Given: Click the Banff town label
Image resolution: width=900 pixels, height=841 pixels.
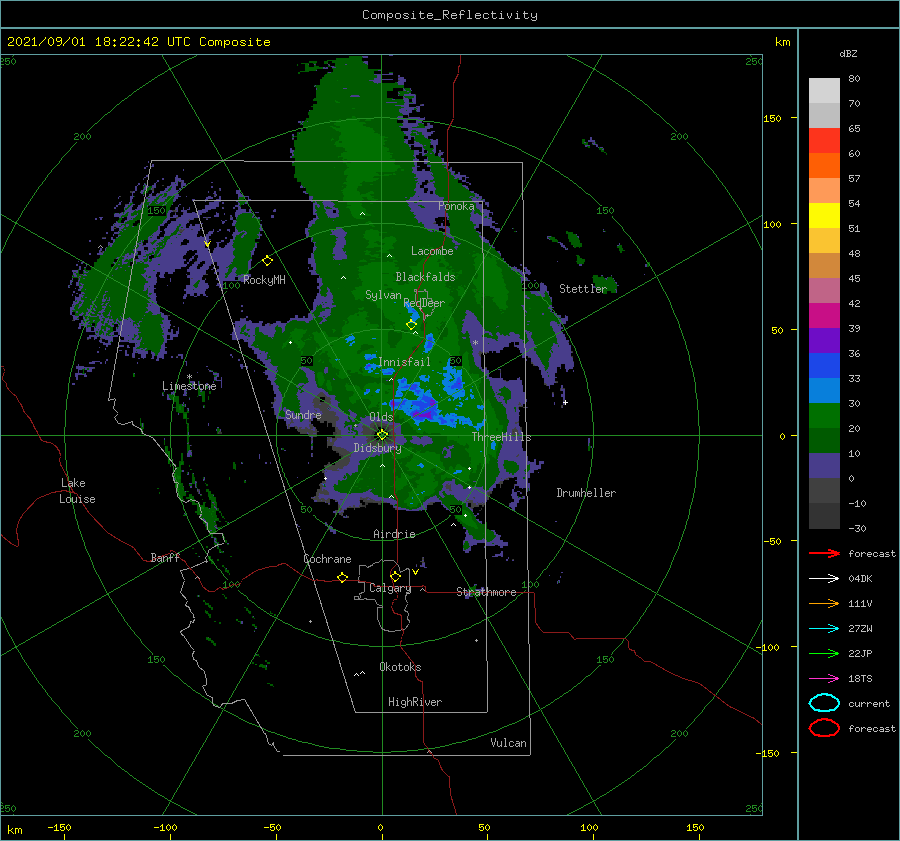Looking at the screenshot, I should (x=165, y=557).
